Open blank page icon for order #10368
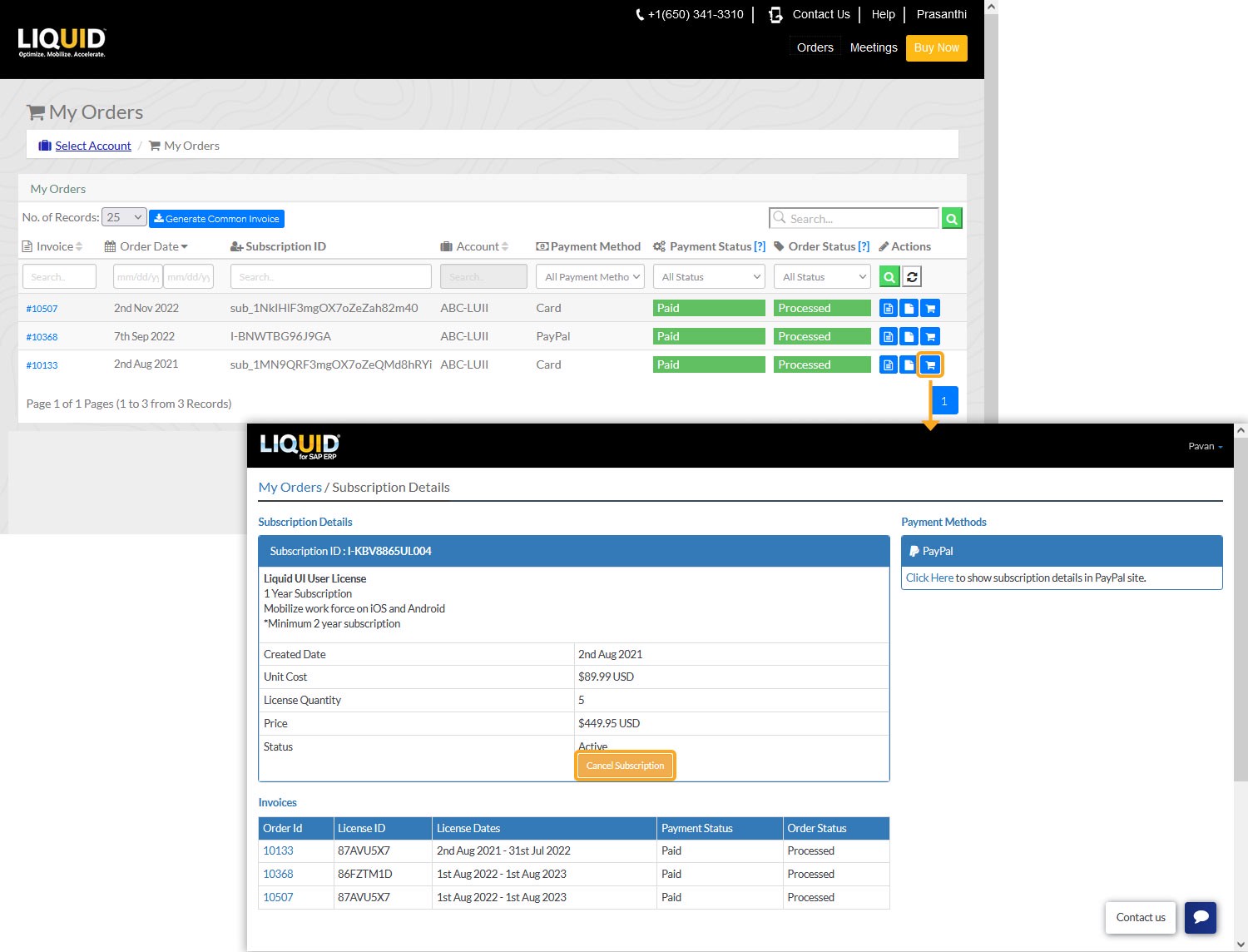Image resolution: width=1248 pixels, height=952 pixels. coord(909,337)
